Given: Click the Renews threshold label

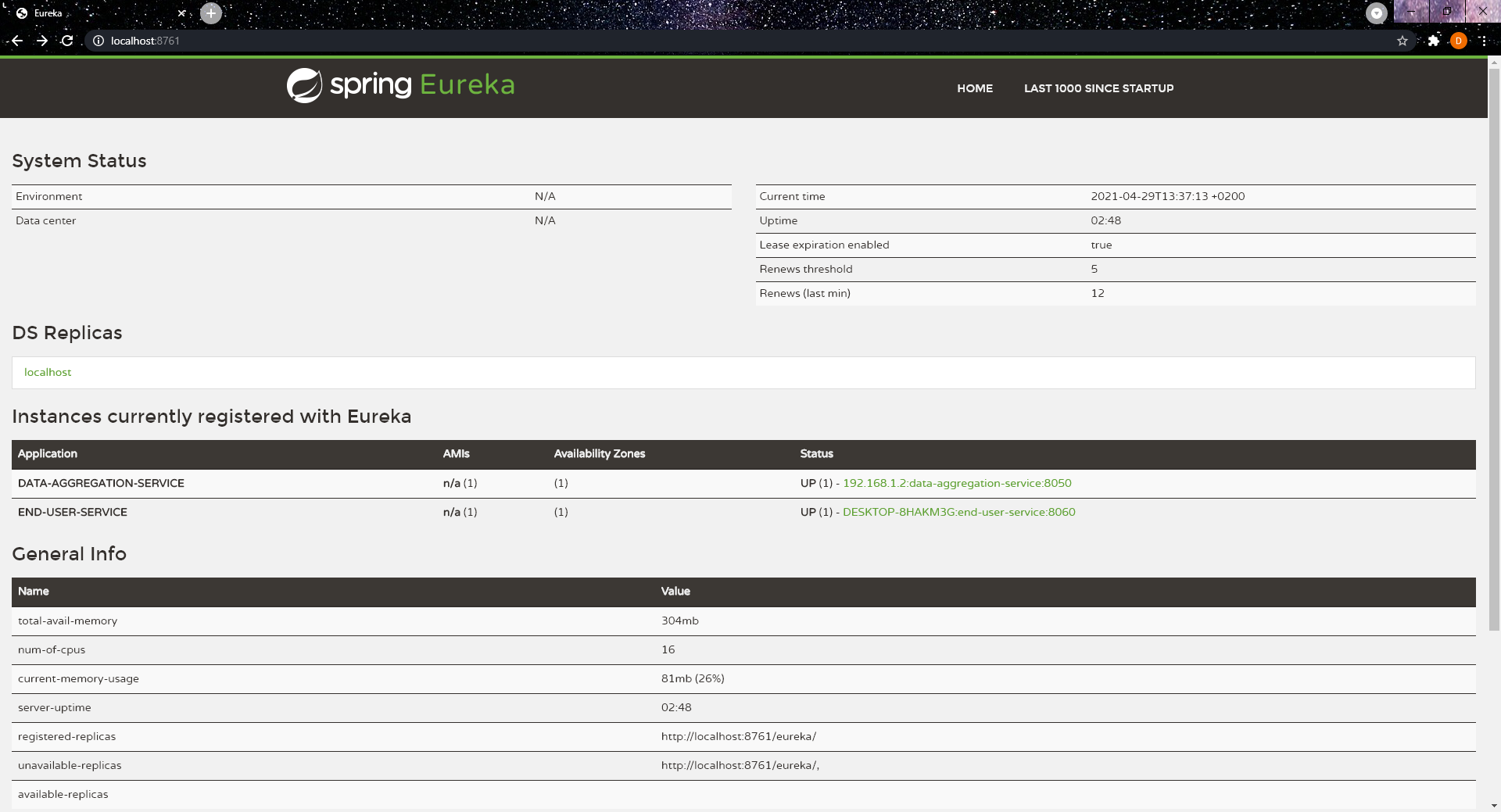Looking at the screenshot, I should point(806,269).
